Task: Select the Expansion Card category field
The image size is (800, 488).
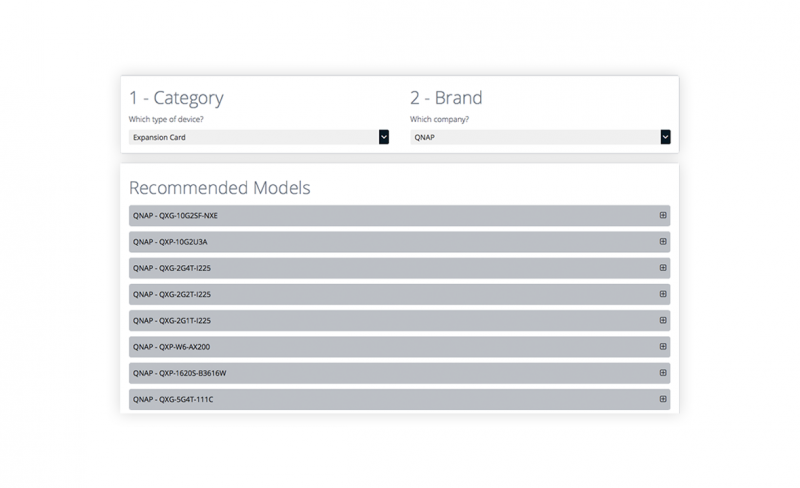Action: (259, 137)
